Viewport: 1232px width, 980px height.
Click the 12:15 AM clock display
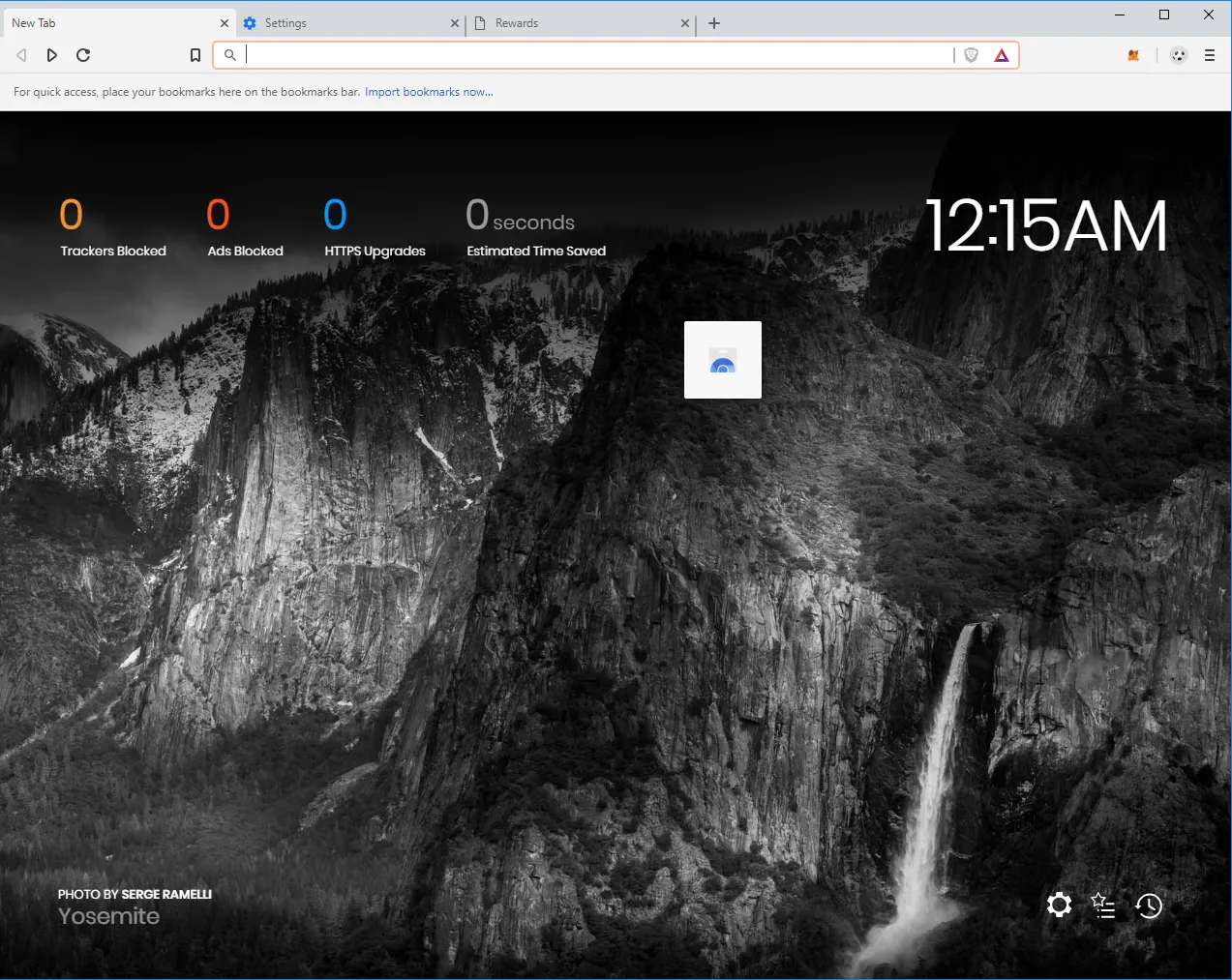1046,226
